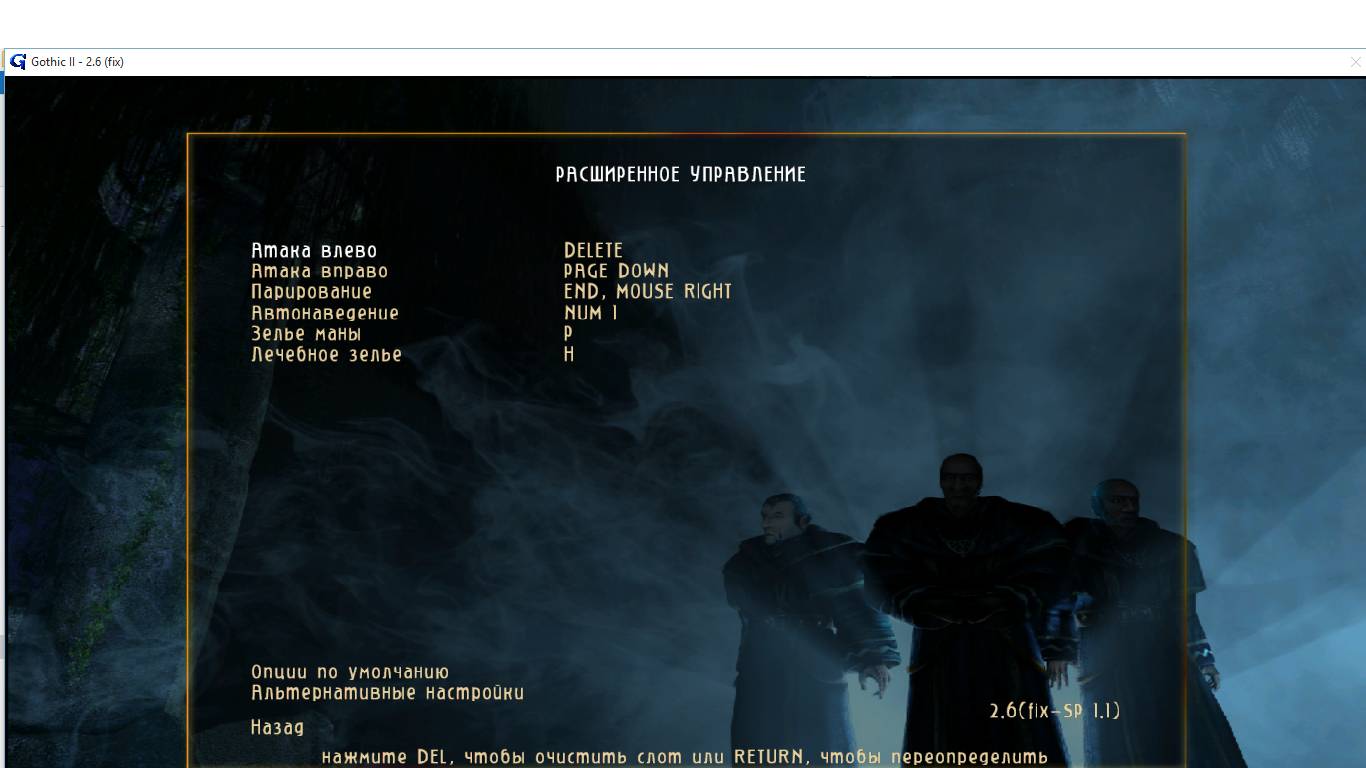Select the Автонаведение control option
Image resolution: width=1366 pixels, height=768 pixels.
(x=325, y=313)
